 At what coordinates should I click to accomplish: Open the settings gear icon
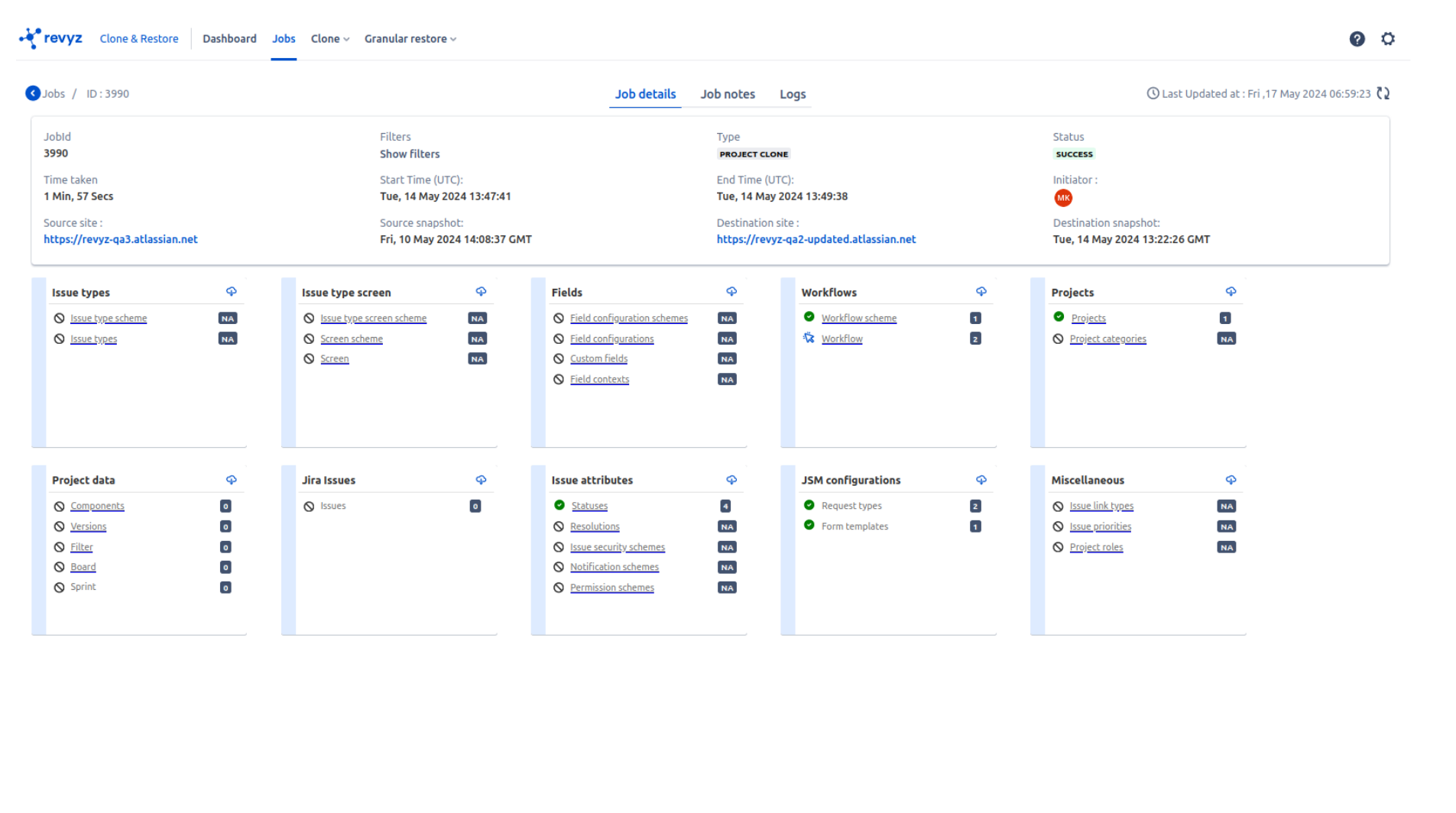point(1388,39)
